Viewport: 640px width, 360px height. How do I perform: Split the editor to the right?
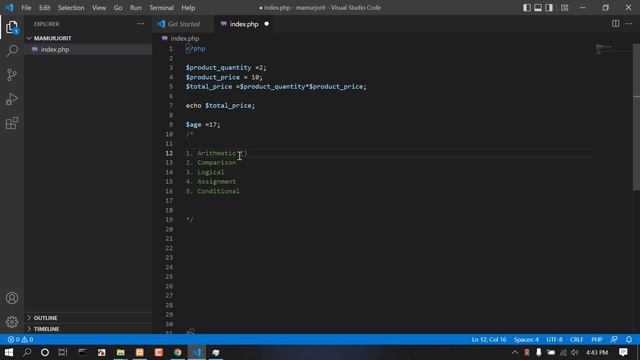point(615,24)
